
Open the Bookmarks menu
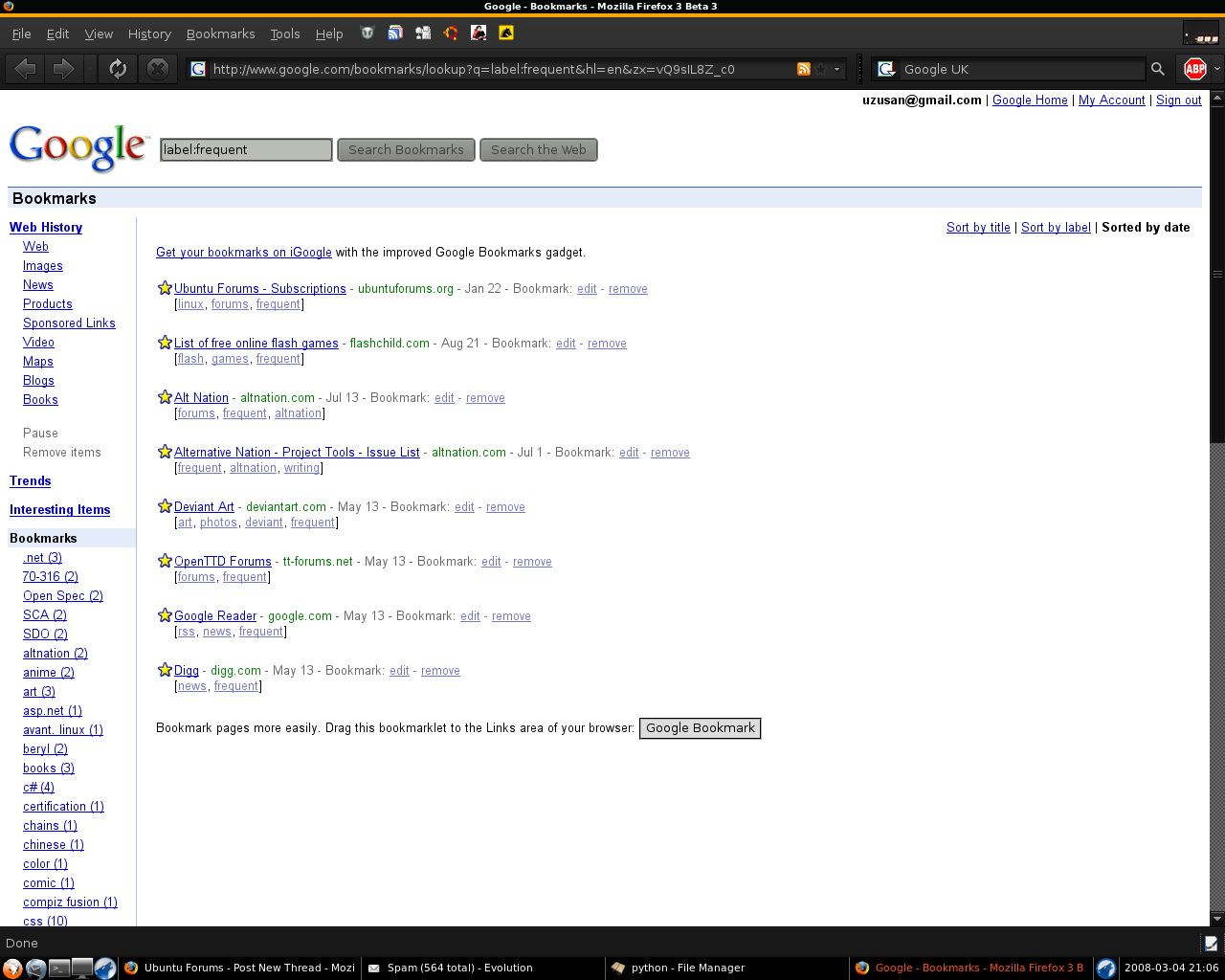(x=220, y=33)
